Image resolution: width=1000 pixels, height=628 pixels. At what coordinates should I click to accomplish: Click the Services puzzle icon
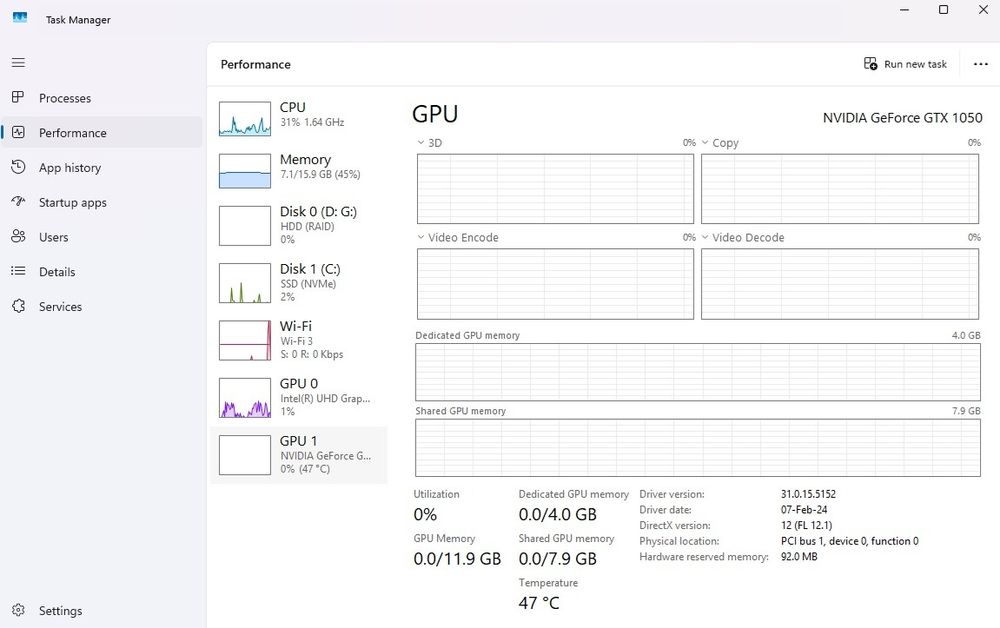pos(18,306)
